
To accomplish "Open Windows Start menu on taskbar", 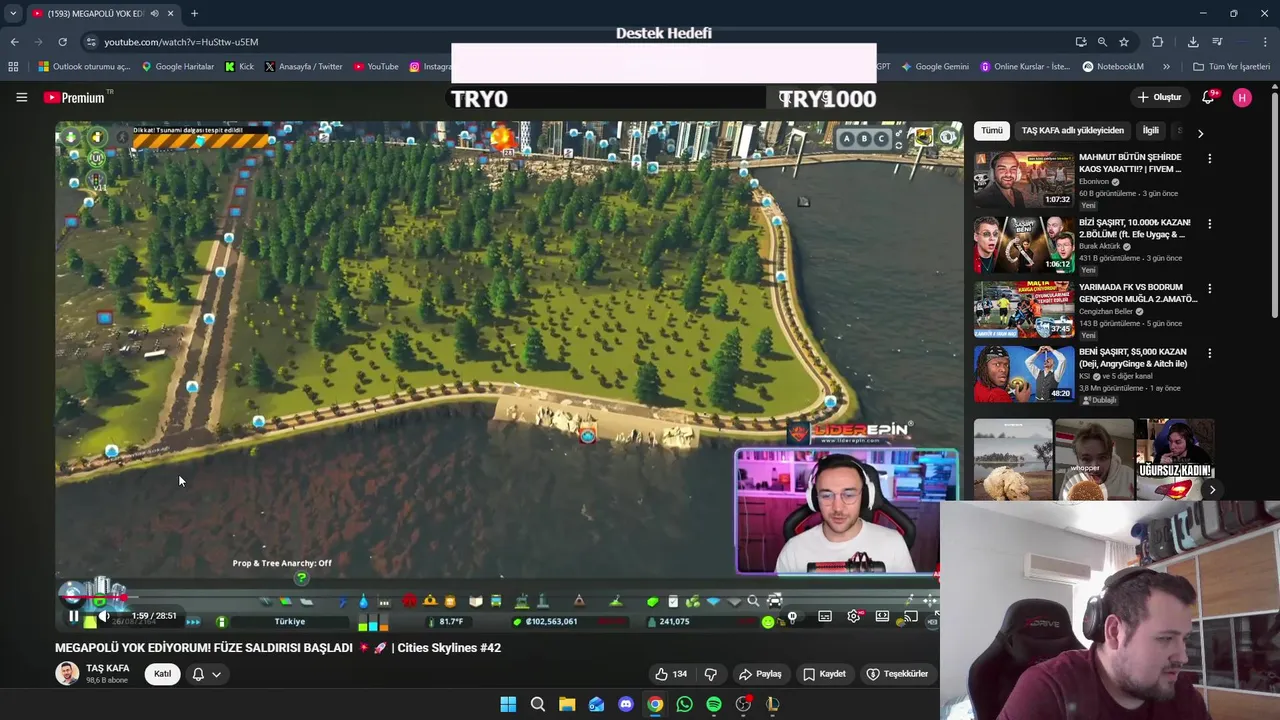I will (x=508, y=704).
